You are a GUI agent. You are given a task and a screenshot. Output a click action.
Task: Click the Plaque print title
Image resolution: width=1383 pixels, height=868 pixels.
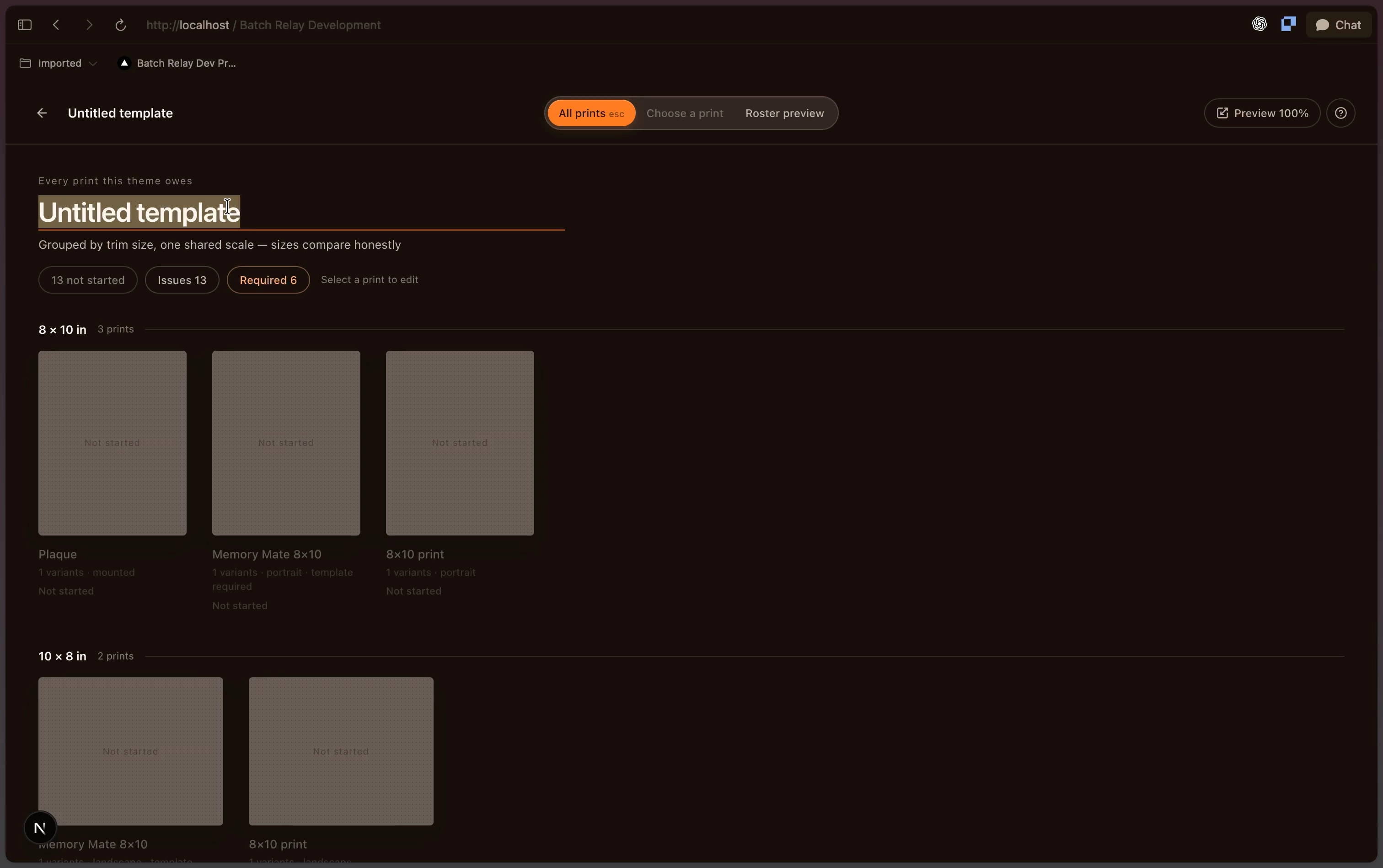click(58, 555)
